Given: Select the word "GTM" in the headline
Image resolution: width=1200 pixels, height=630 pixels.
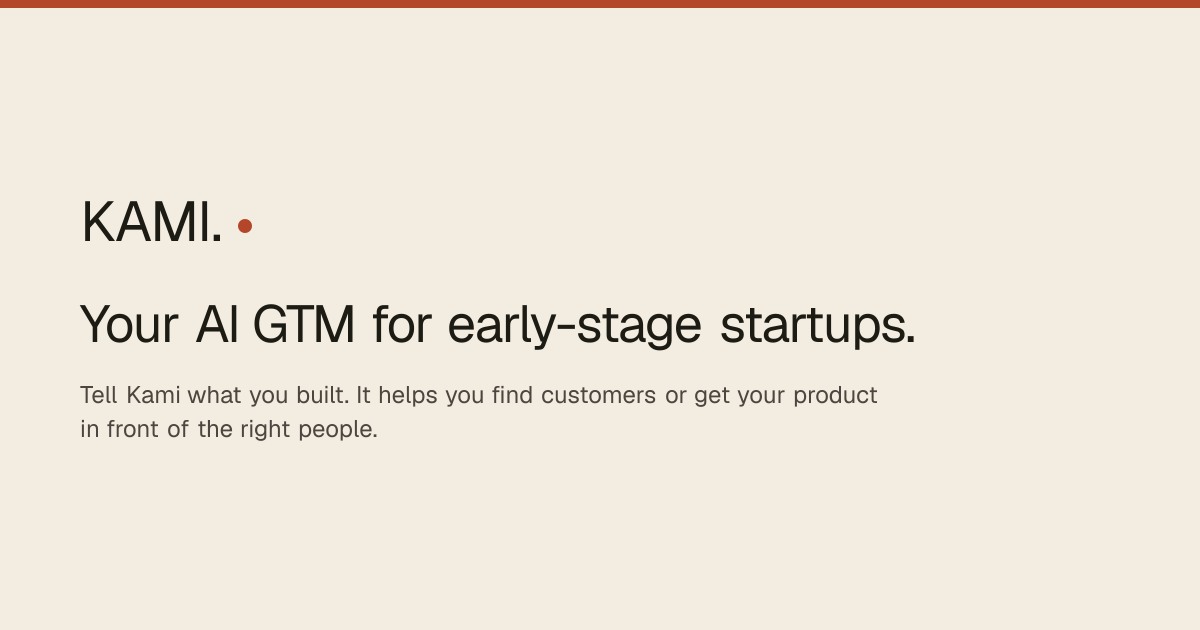Looking at the screenshot, I should coord(304,325).
